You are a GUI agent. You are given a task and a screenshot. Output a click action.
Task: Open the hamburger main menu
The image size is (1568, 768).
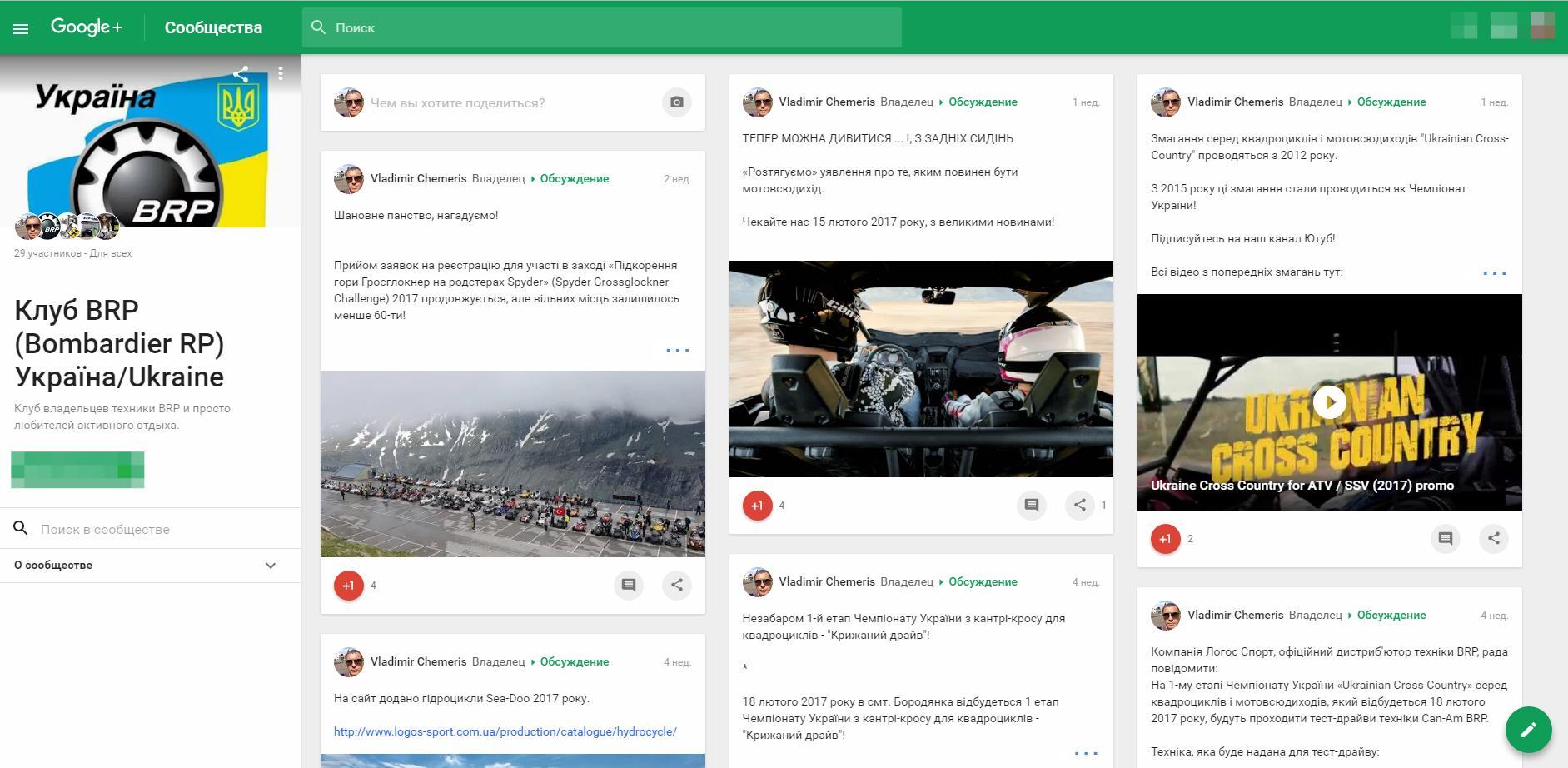point(21,28)
